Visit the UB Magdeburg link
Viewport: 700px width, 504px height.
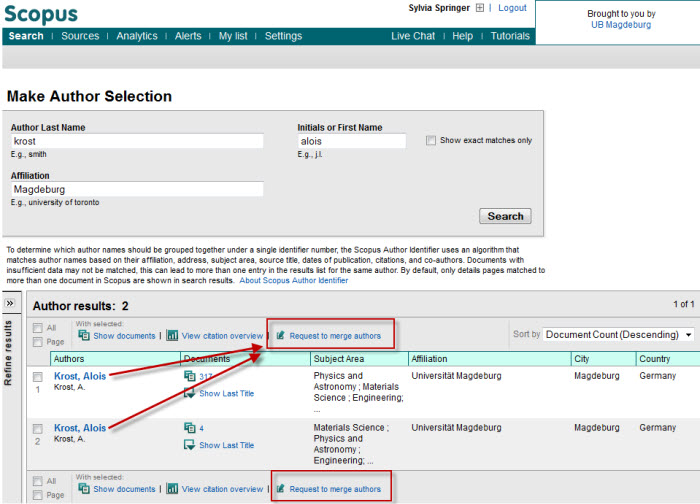coord(621,25)
